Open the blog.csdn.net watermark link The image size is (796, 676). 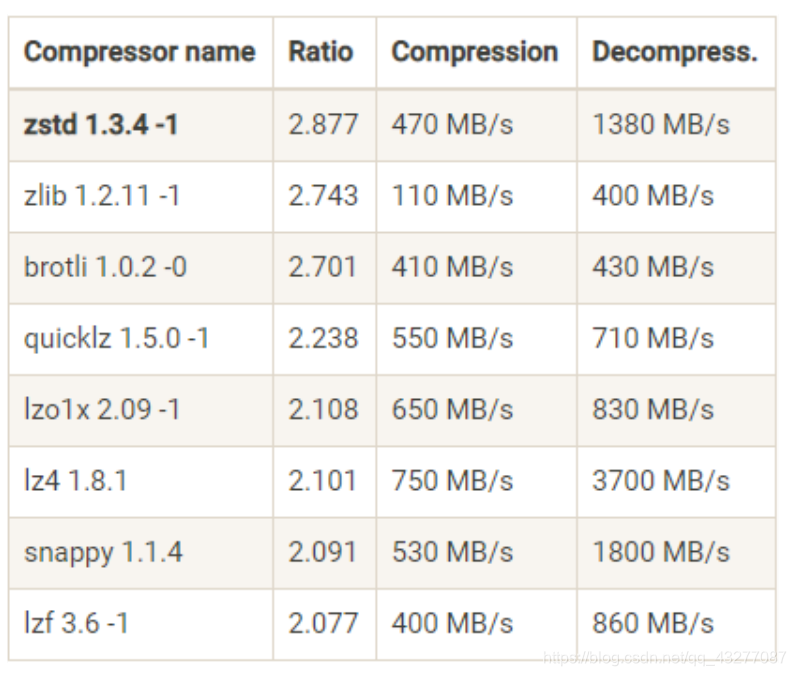664,658
